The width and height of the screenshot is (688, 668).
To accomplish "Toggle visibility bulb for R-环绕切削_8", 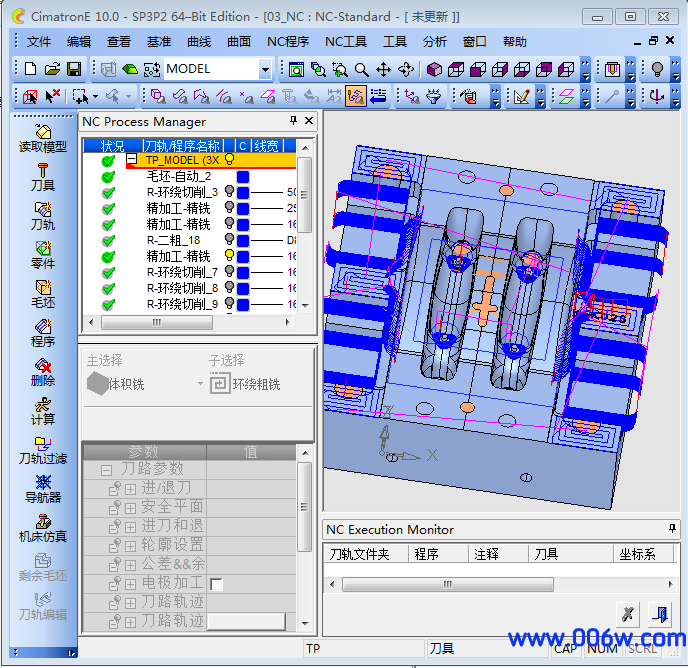I will click(x=229, y=287).
